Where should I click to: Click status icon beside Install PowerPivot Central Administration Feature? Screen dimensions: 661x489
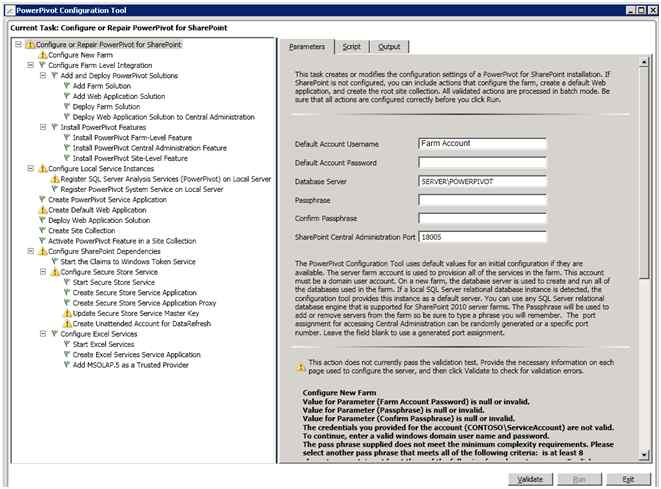point(67,148)
